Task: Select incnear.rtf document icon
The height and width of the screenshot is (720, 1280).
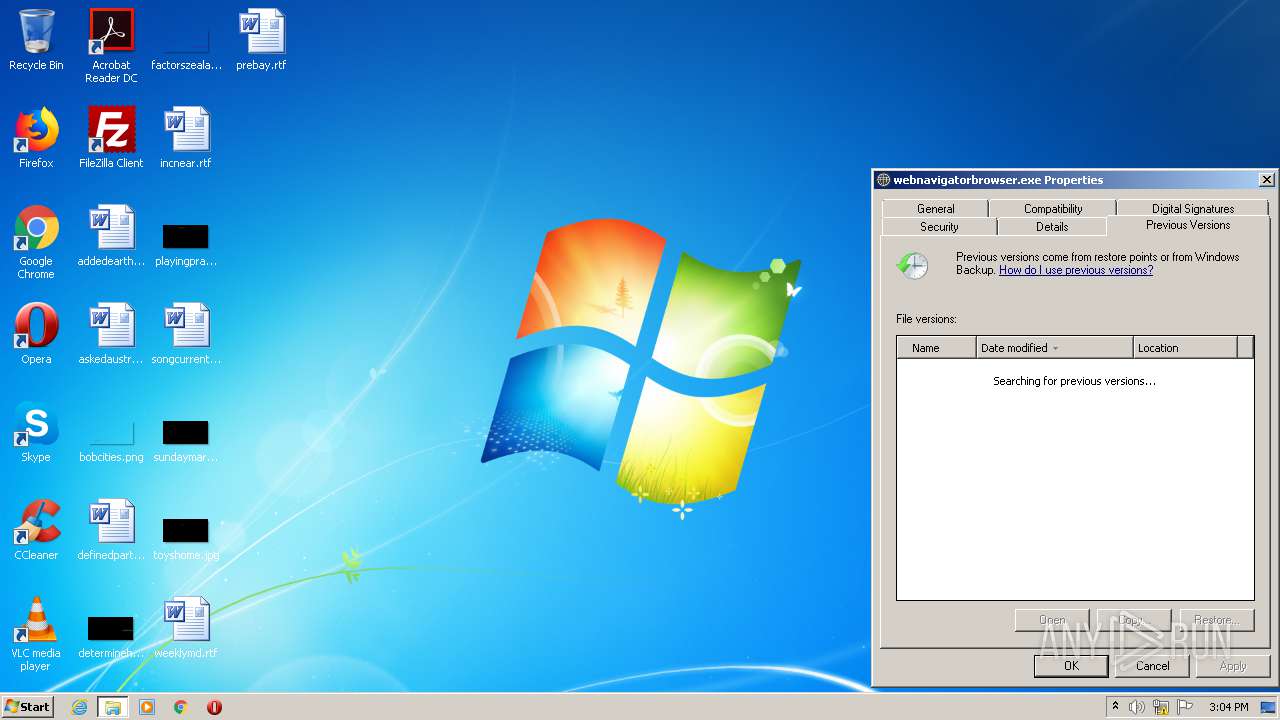Action: 186,138
